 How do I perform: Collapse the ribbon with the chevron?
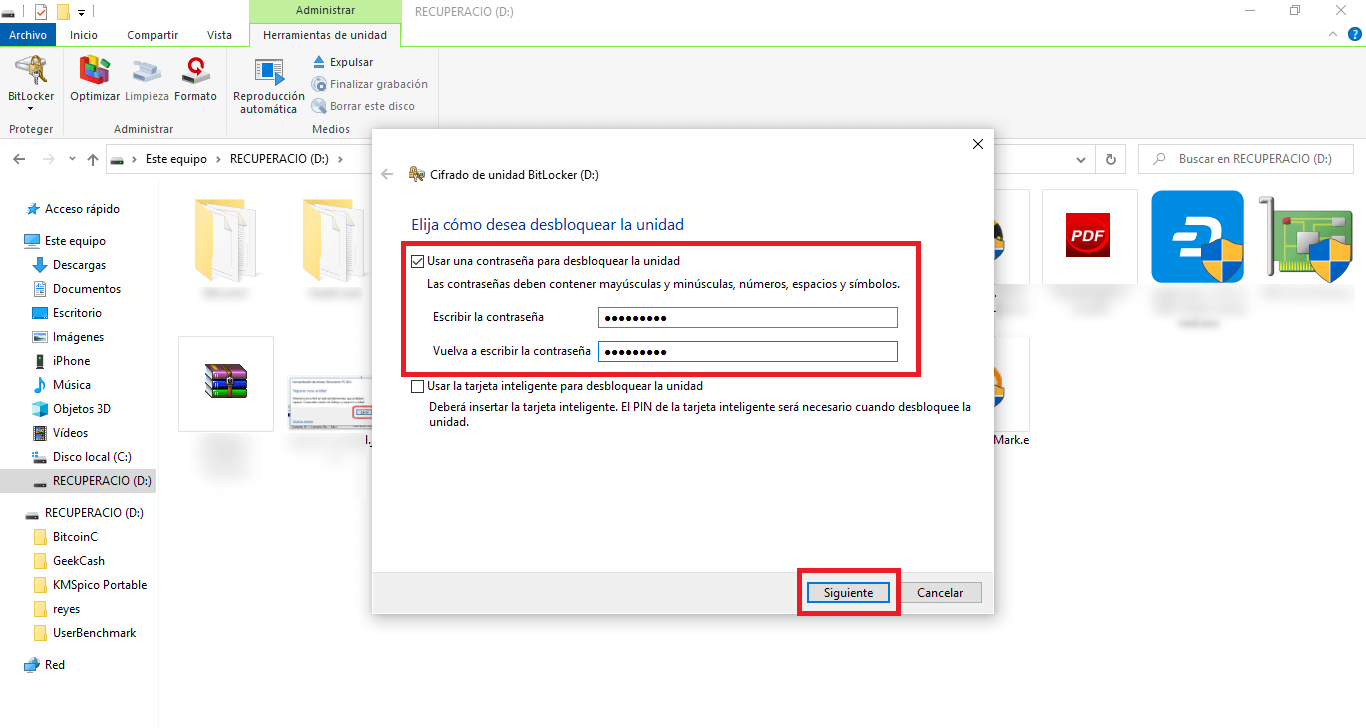1333,34
